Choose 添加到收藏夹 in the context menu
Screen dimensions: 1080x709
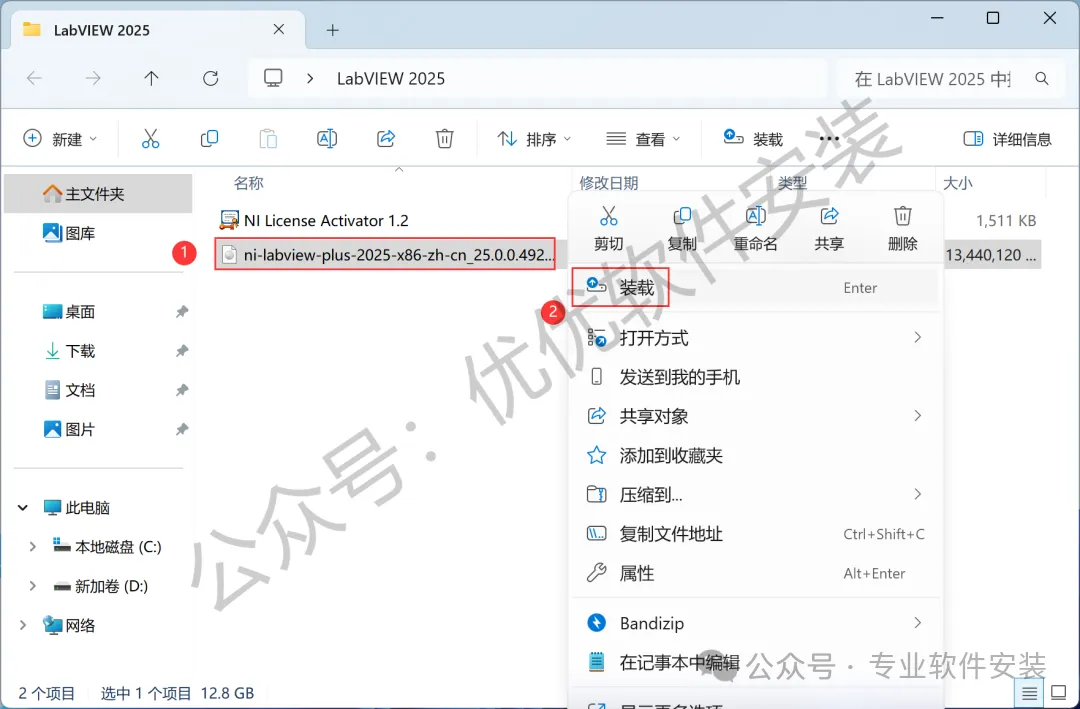(x=756, y=455)
